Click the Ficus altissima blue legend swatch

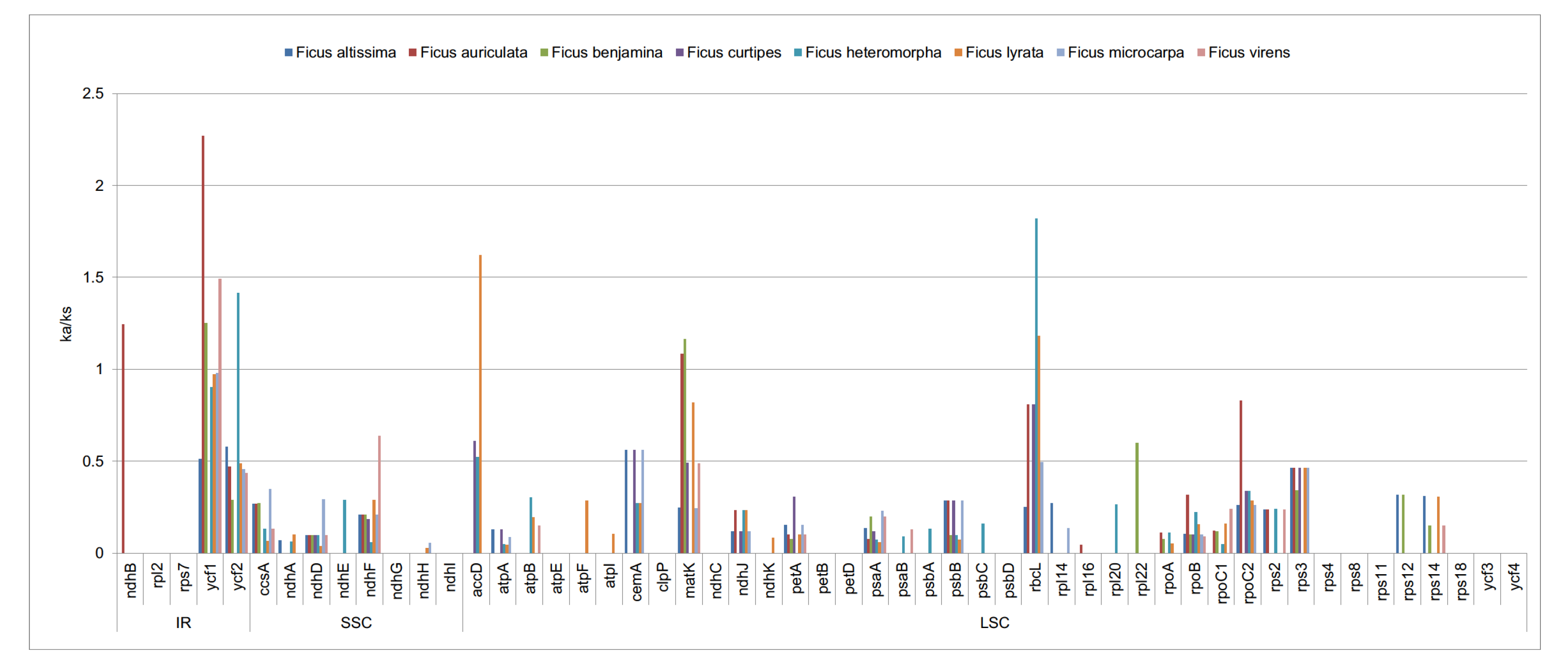click(x=288, y=53)
